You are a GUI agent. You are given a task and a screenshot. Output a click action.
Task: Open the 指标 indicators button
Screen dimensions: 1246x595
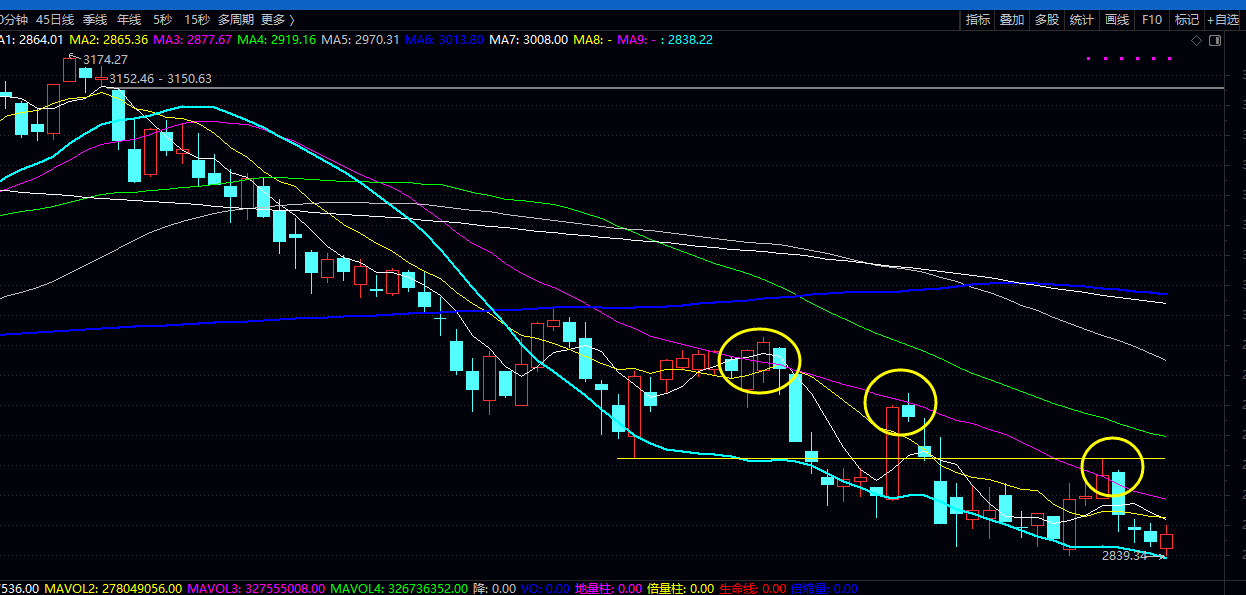coord(977,20)
